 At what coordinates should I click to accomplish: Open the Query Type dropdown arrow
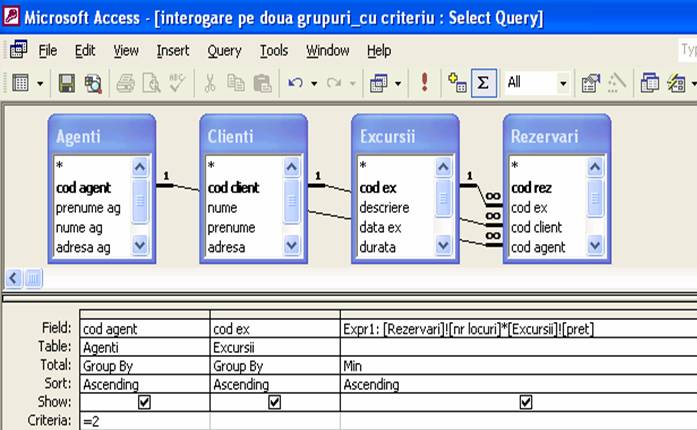point(397,84)
